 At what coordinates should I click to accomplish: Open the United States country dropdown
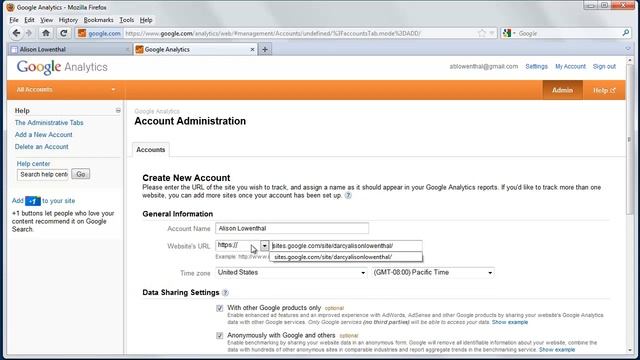point(291,273)
